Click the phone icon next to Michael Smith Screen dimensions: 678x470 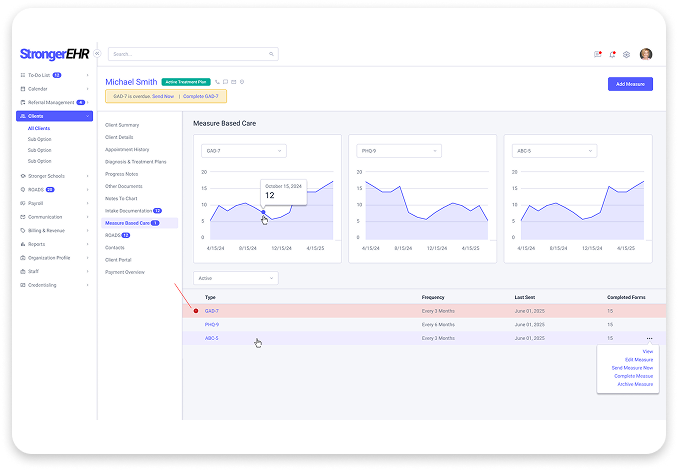point(217,81)
